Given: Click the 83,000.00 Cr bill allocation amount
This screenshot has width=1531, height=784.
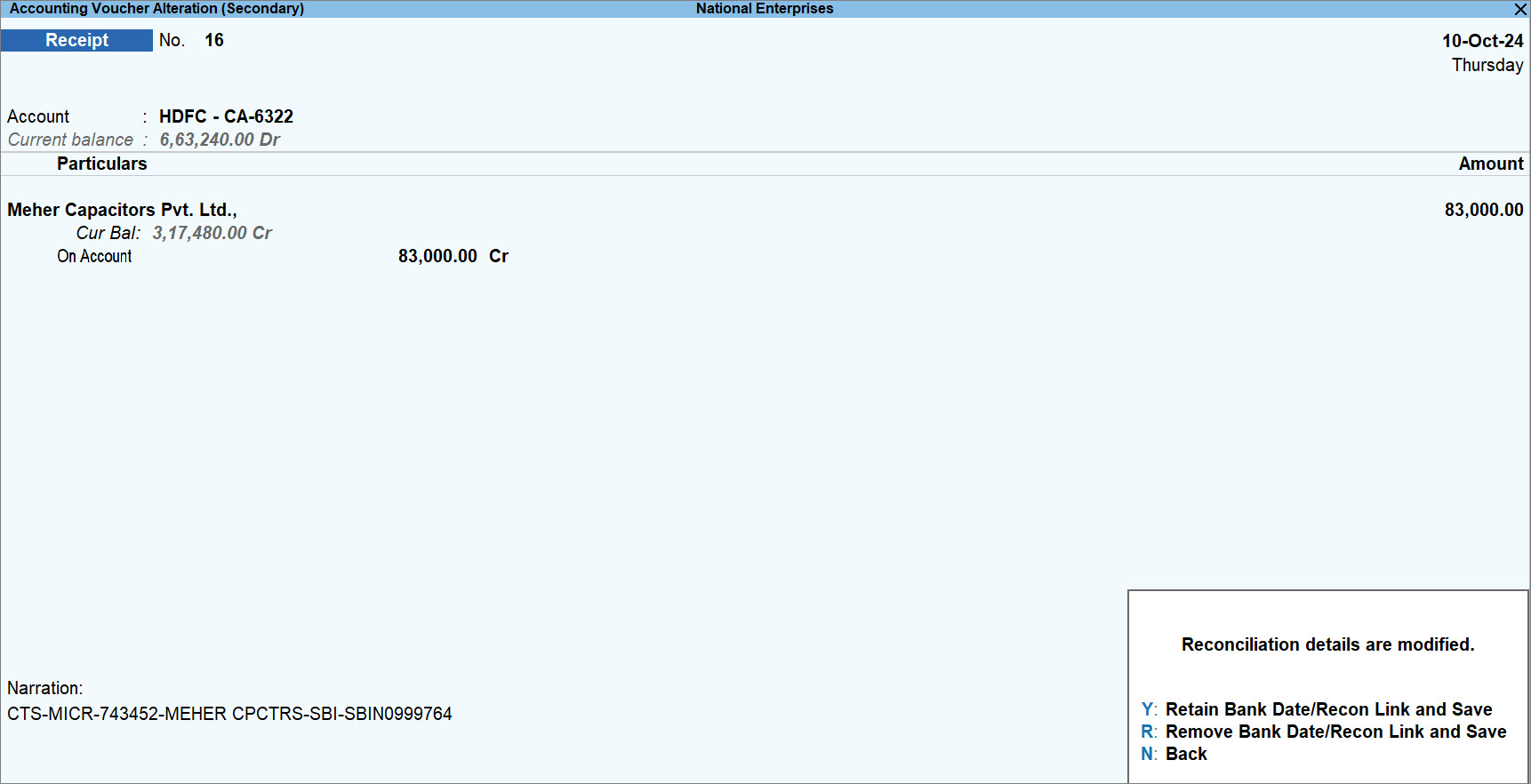Looking at the screenshot, I should click(x=453, y=256).
